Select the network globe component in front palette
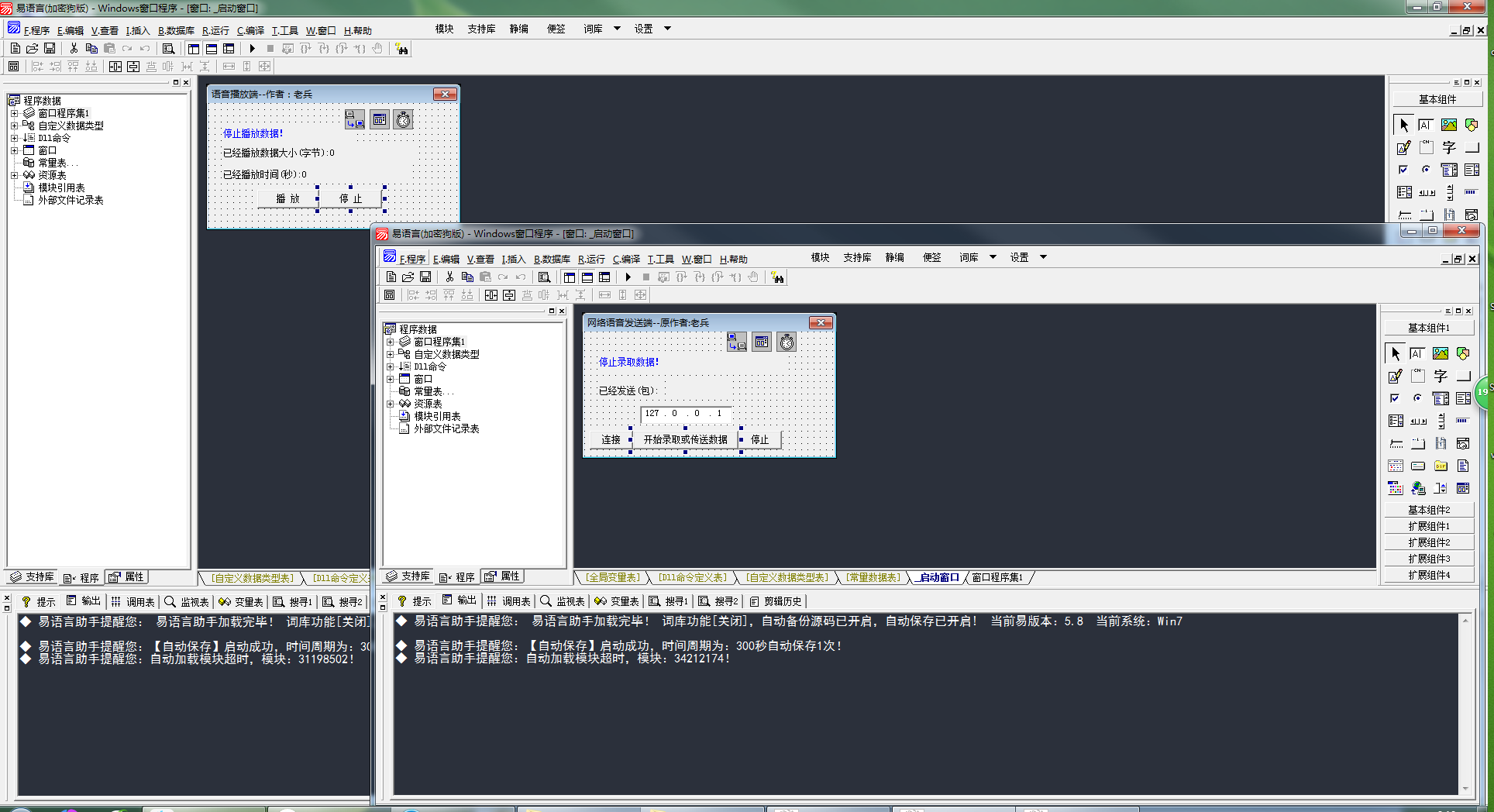1494x812 pixels. pyautogui.click(x=1418, y=489)
